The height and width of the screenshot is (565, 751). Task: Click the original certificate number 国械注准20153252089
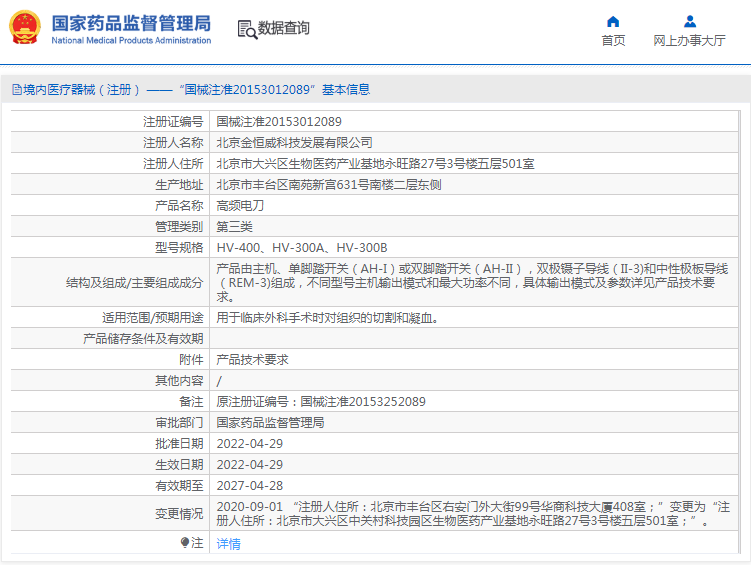click(321, 401)
